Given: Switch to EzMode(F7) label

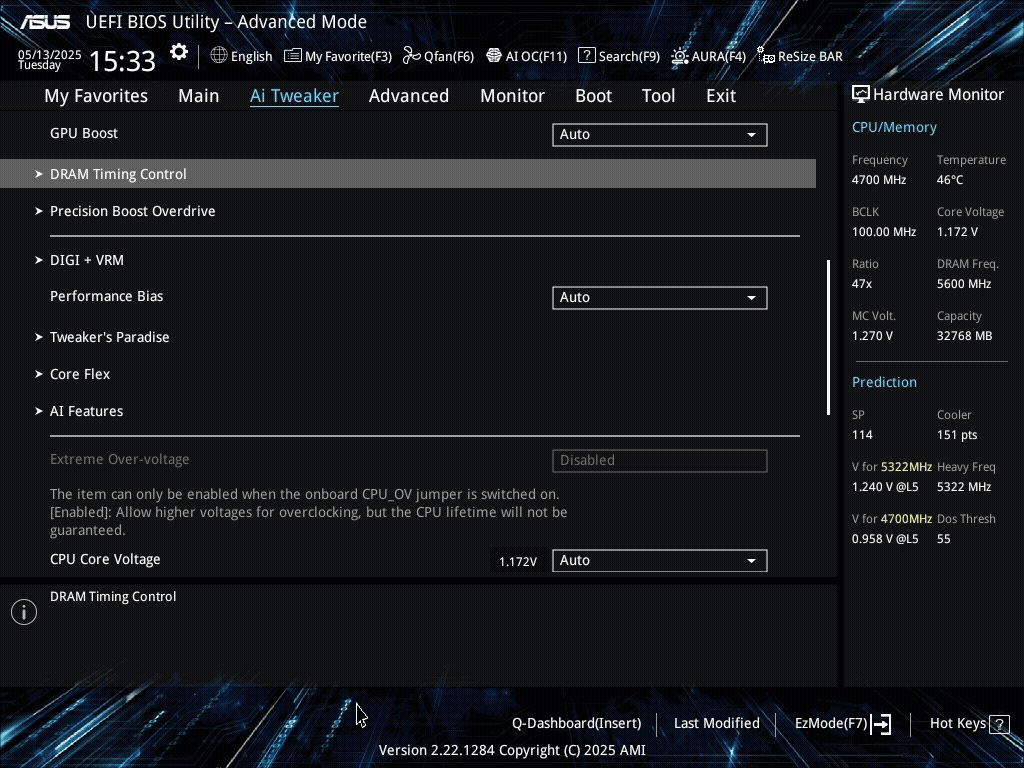Looking at the screenshot, I should pos(831,724).
